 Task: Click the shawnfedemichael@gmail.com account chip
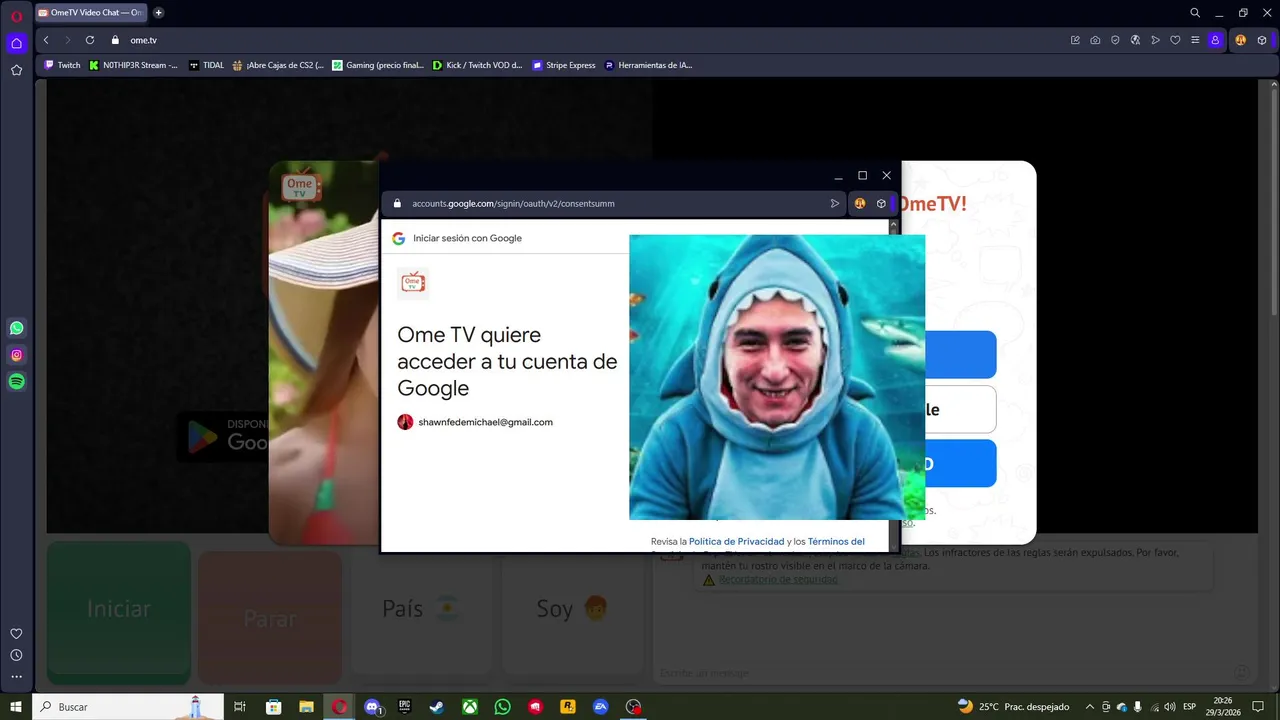tap(475, 422)
